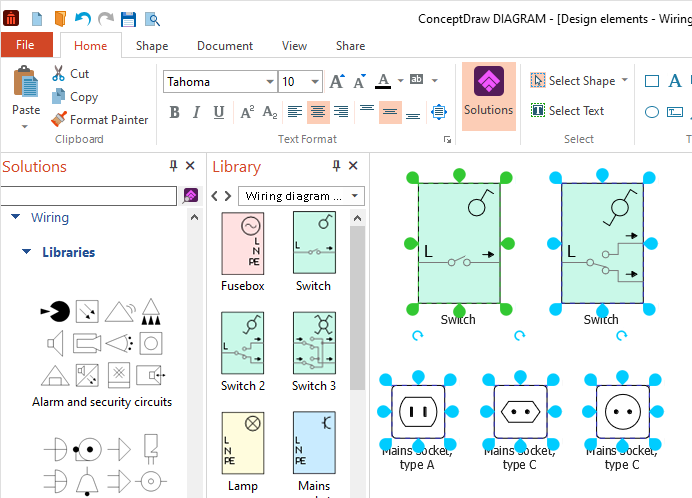
Task: Click the Print preview magnifier icon
Action: (152, 19)
